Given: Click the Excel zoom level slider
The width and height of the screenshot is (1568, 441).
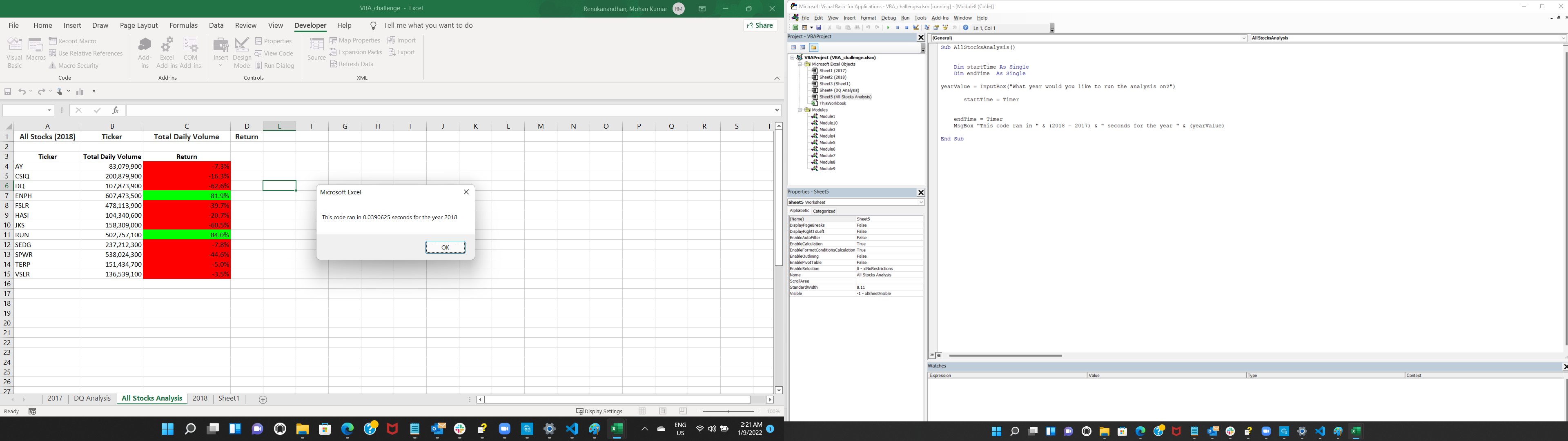Looking at the screenshot, I should (728, 412).
